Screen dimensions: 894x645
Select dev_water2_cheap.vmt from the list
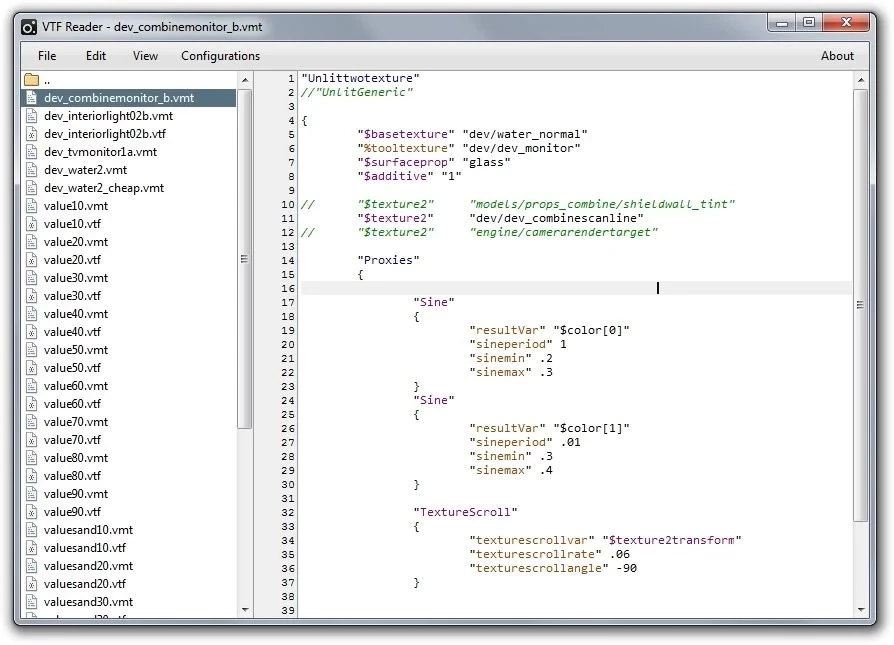click(x=104, y=188)
